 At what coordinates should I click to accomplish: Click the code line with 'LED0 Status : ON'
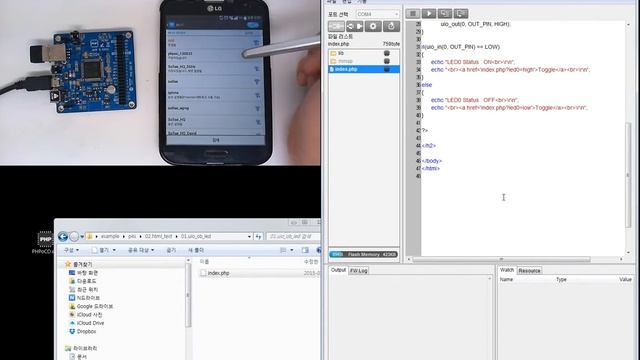[473, 62]
